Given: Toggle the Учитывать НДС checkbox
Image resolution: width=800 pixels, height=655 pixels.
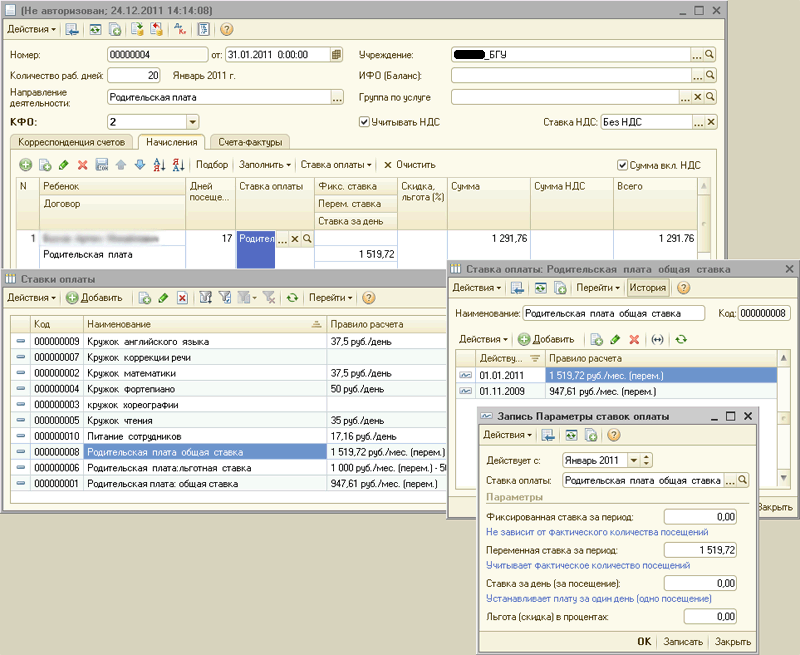Looking at the screenshot, I should 365,122.
